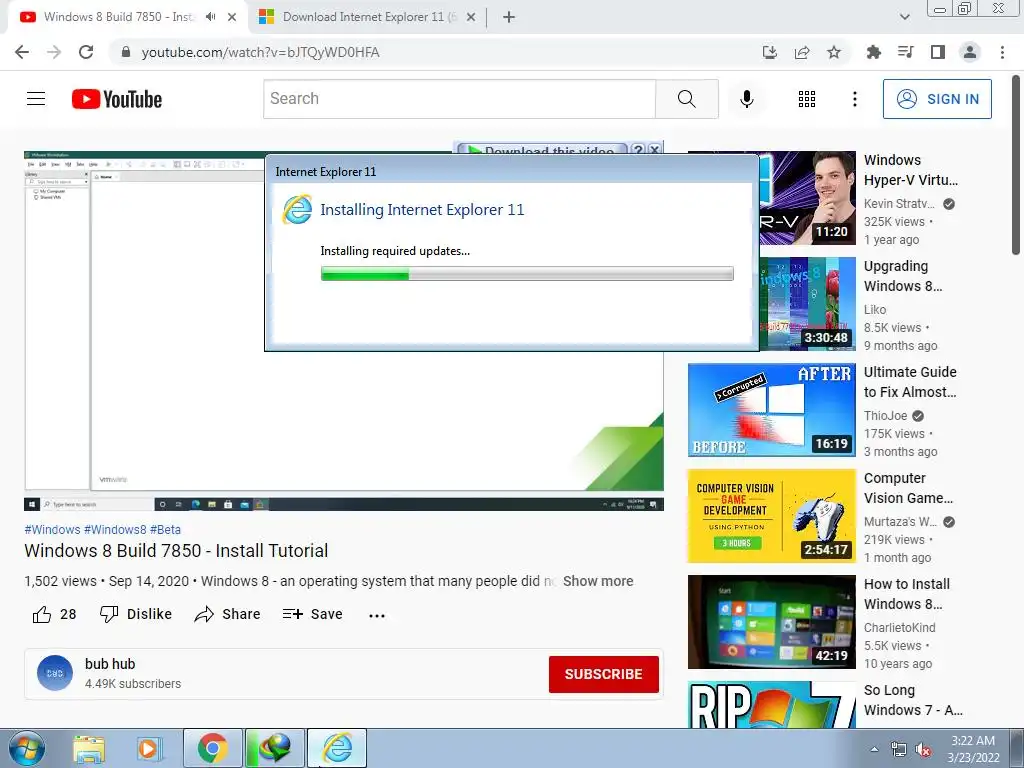Show hidden system tray icons
The image size is (1024, 768).
[x=874, y=749]
